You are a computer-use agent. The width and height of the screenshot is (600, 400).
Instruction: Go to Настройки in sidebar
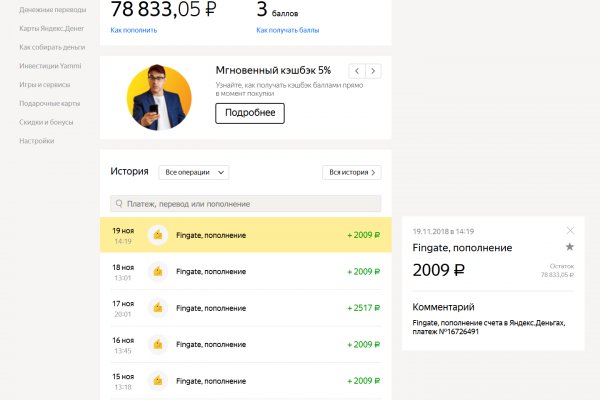[x=37, y=141]
